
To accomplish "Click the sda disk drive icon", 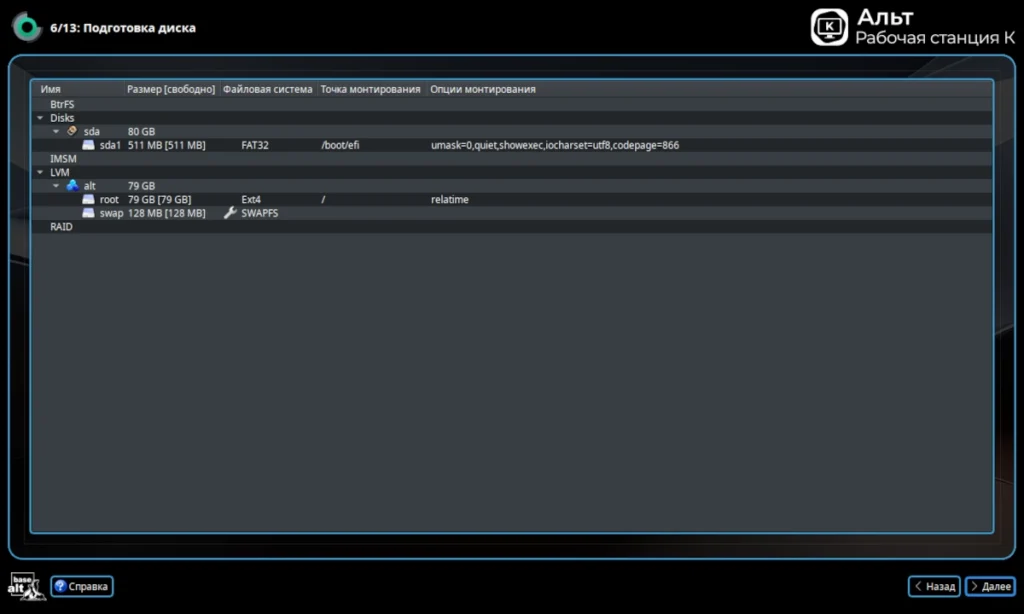I will pos(72,131).
